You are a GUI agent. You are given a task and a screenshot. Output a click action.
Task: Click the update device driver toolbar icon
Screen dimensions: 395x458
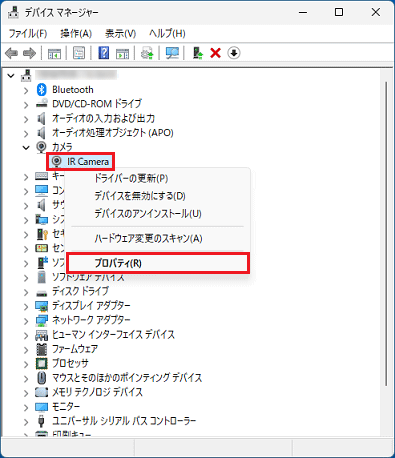coord(147,53)
